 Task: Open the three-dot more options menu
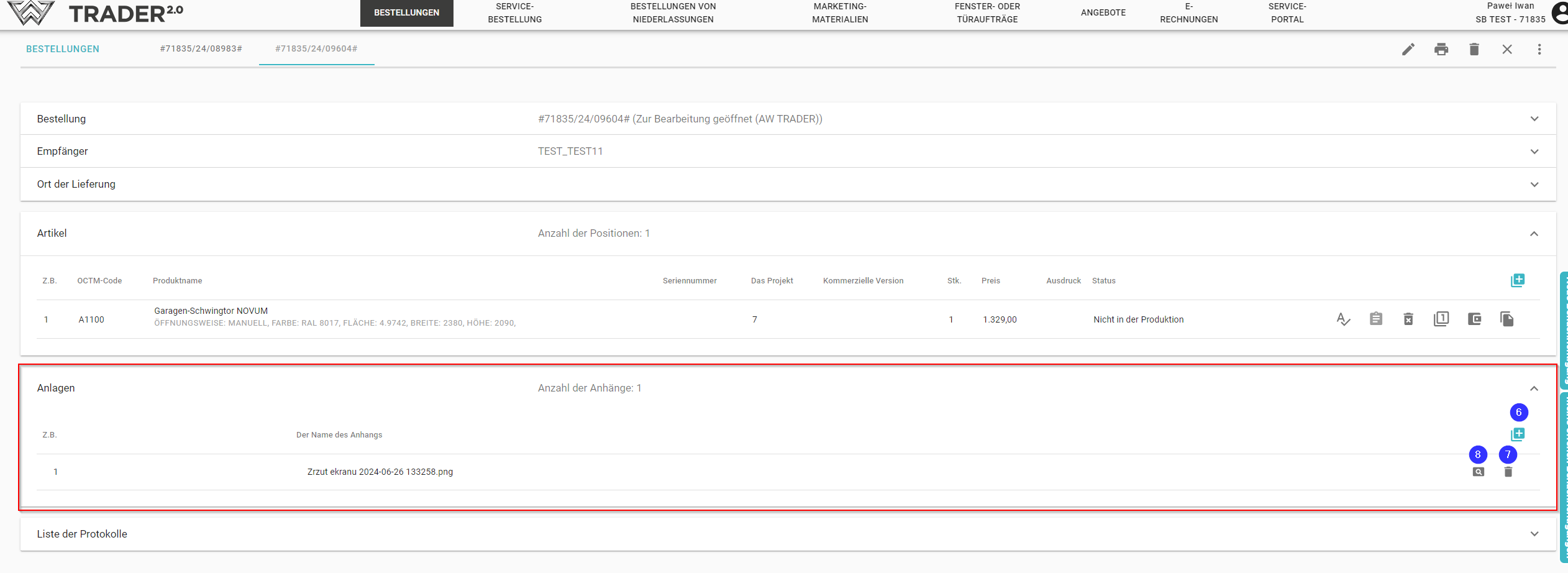pyautogui.click(x=1539, y=49)
